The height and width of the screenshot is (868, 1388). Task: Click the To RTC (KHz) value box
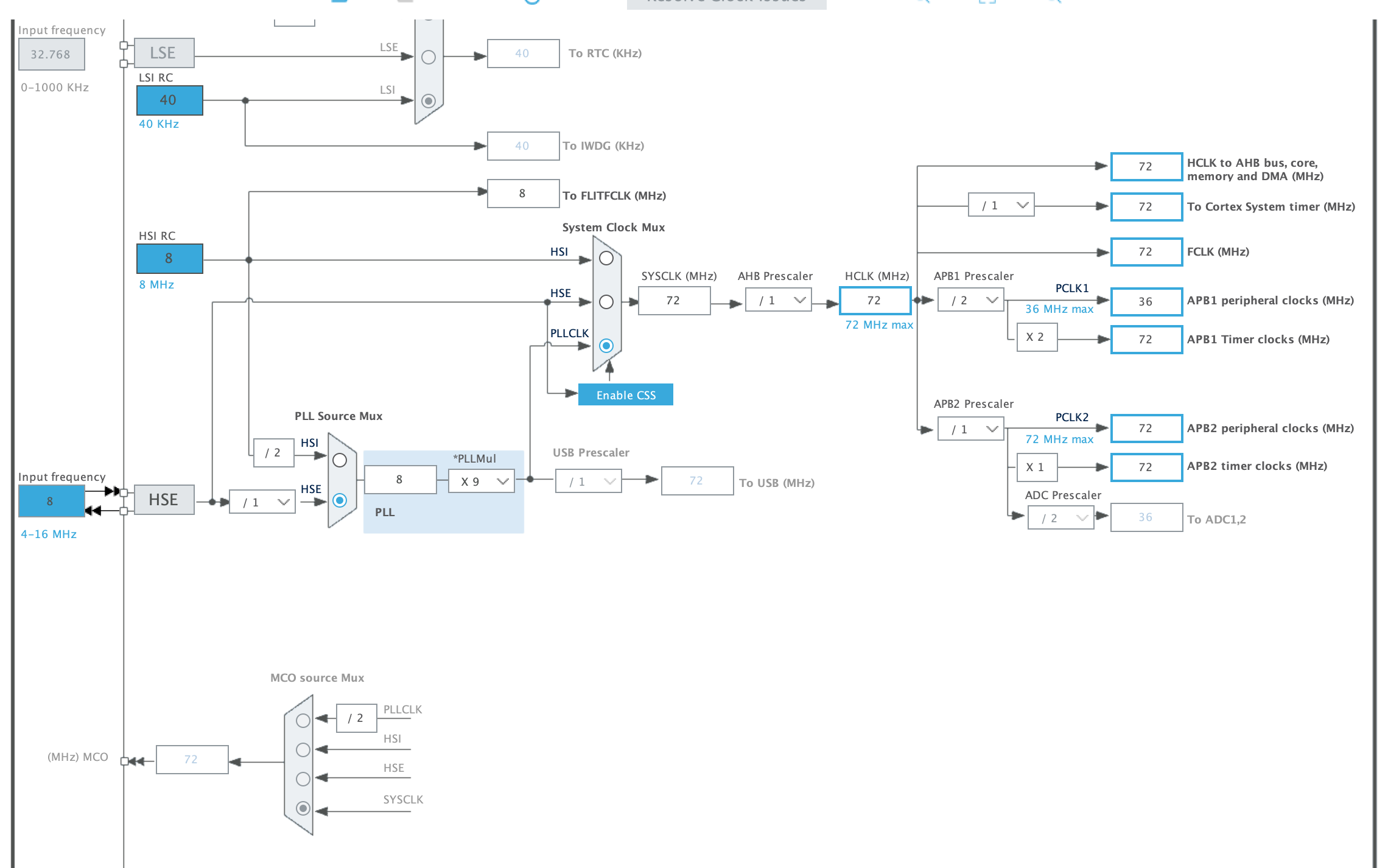click(524, 54)
